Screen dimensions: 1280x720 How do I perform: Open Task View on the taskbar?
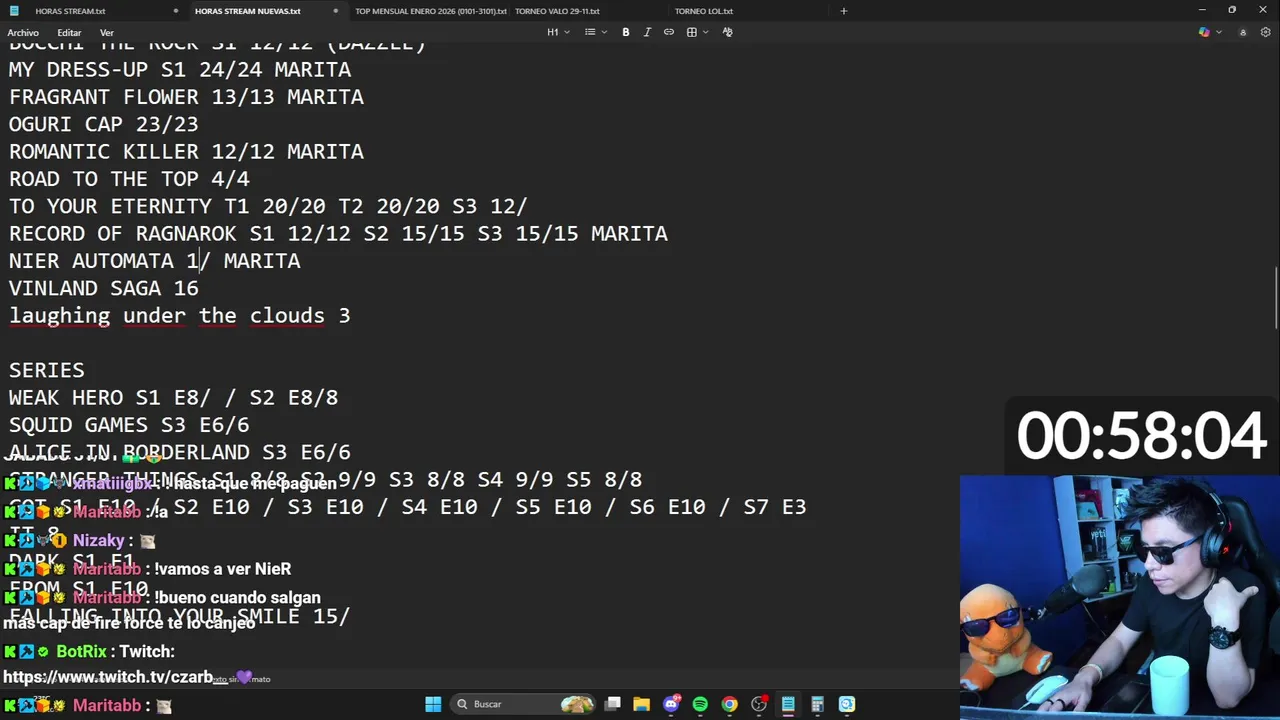click(613, 704)
